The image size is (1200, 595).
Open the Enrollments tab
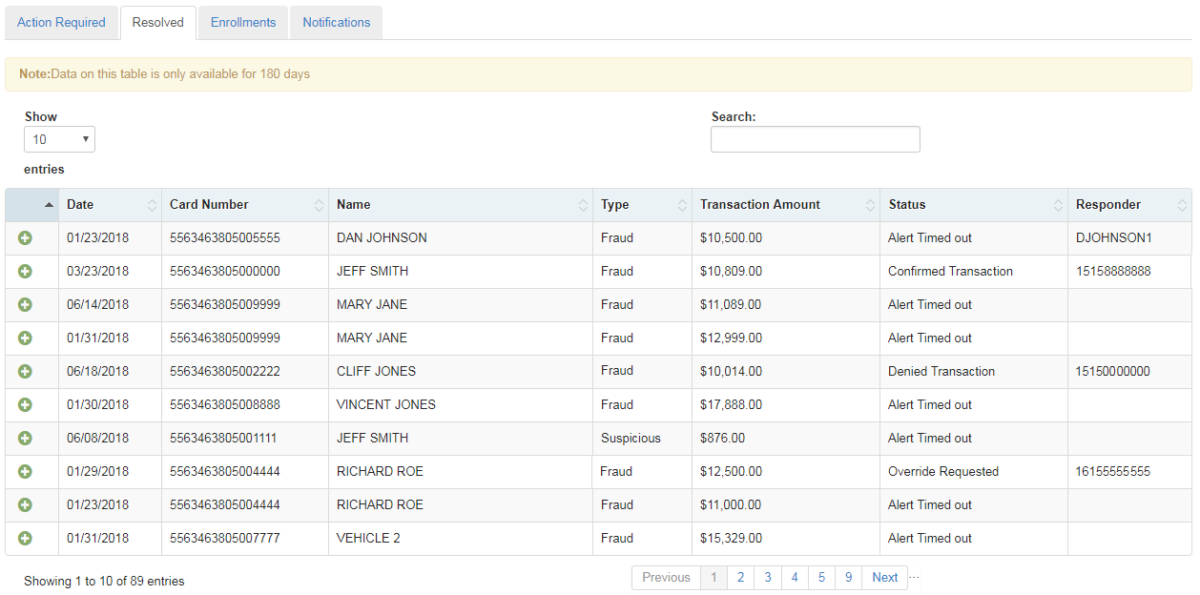[x=243, y=22]
